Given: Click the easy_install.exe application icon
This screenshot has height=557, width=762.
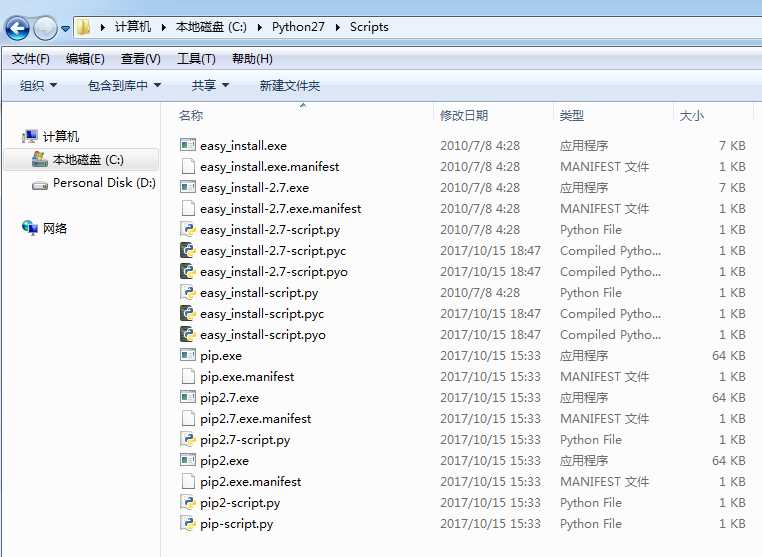Looking at the screenshot, I should 188,145.
